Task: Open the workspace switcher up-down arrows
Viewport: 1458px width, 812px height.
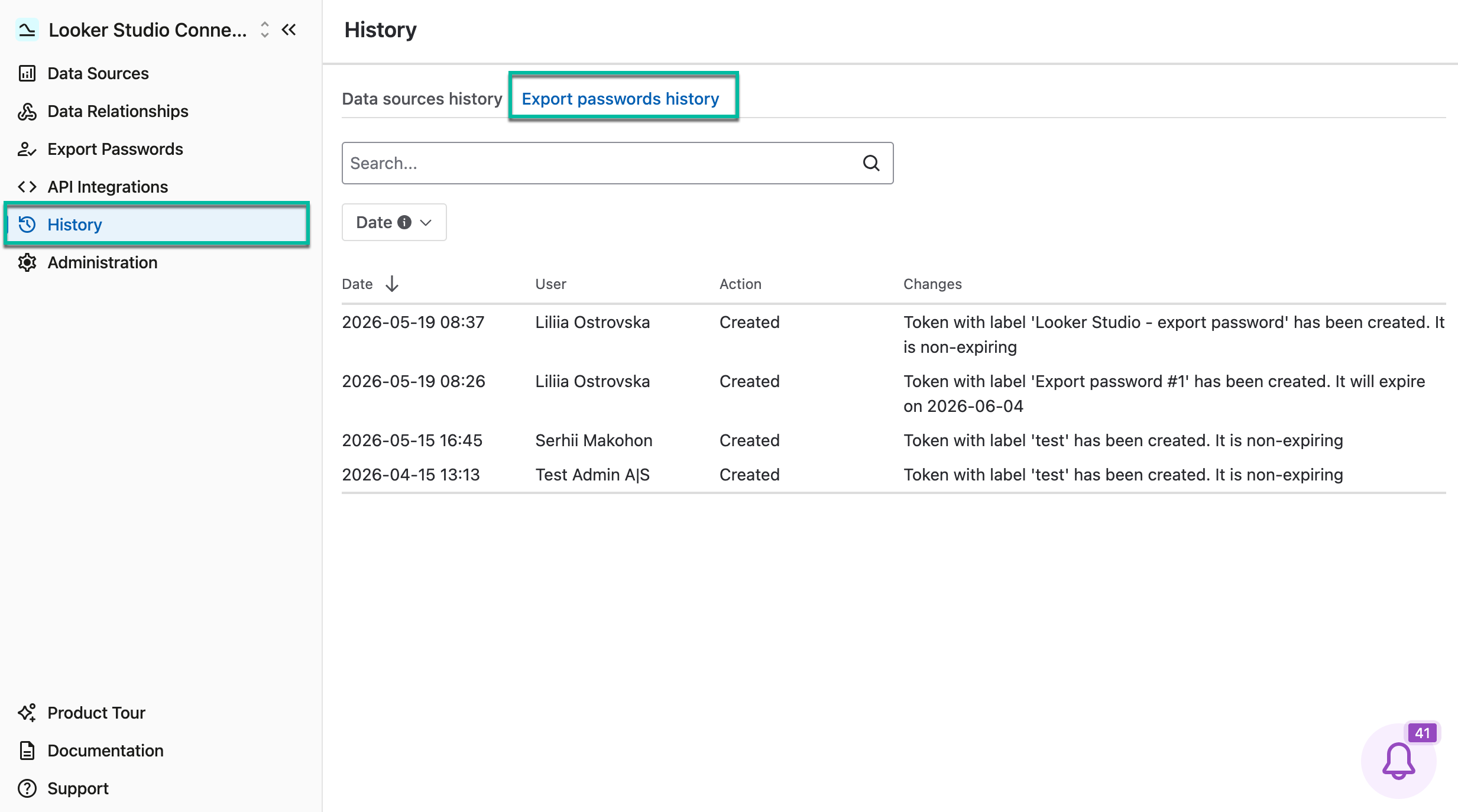Action: point(265,30)
